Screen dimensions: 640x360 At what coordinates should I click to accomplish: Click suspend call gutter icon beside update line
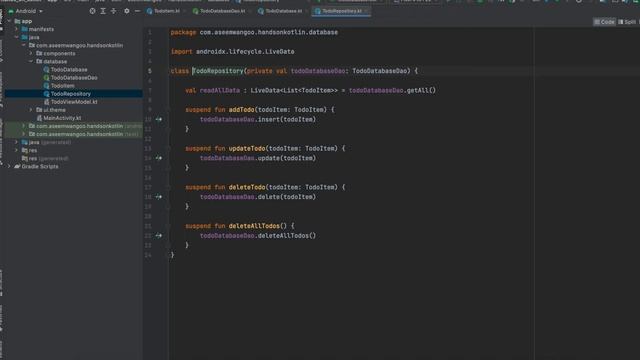pos(159,158)
